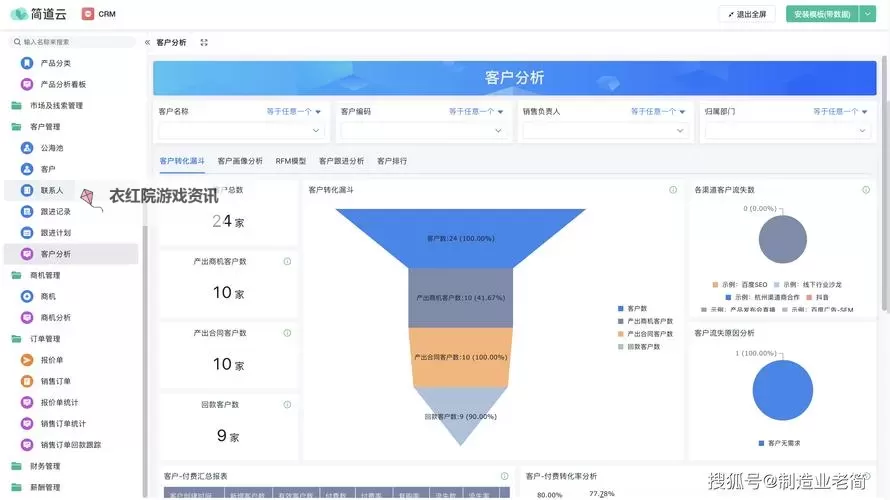
Task: Open the 产品分析看板 dashboard icon
Action: [x=27, y=84]
